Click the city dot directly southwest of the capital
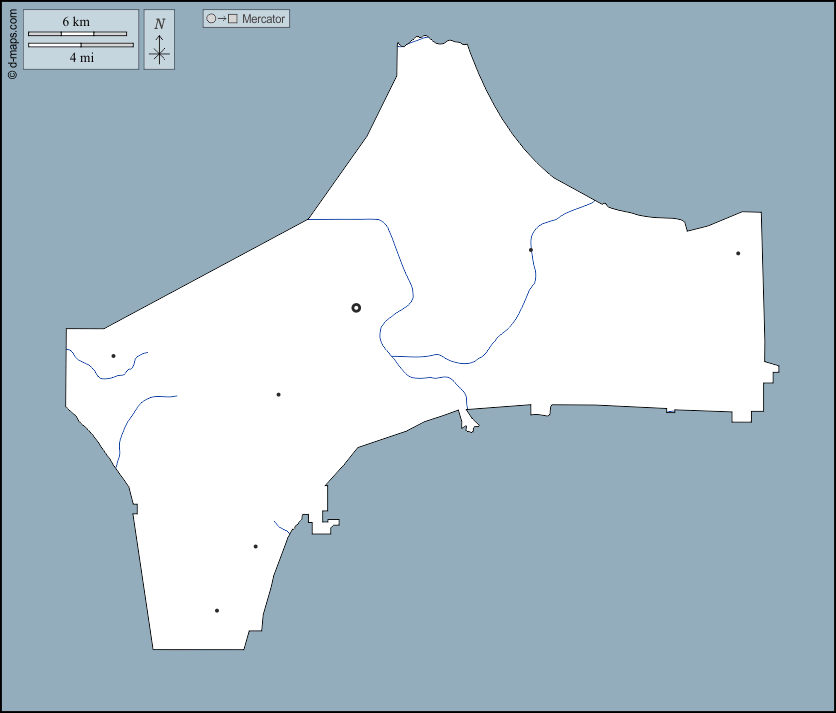 (278, 395)
